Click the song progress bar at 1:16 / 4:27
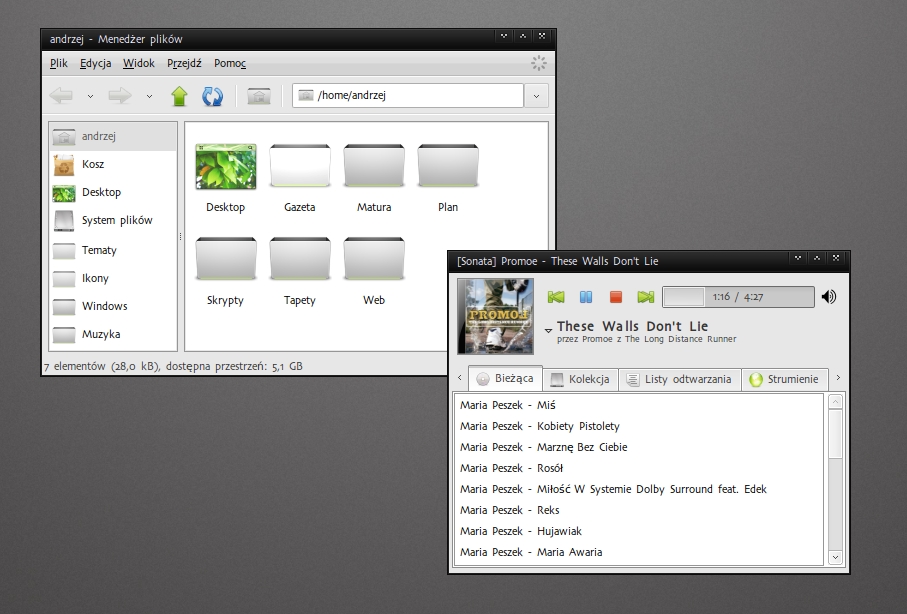The width and height of the screenshot is (907, 614). [x=738, y=297]
